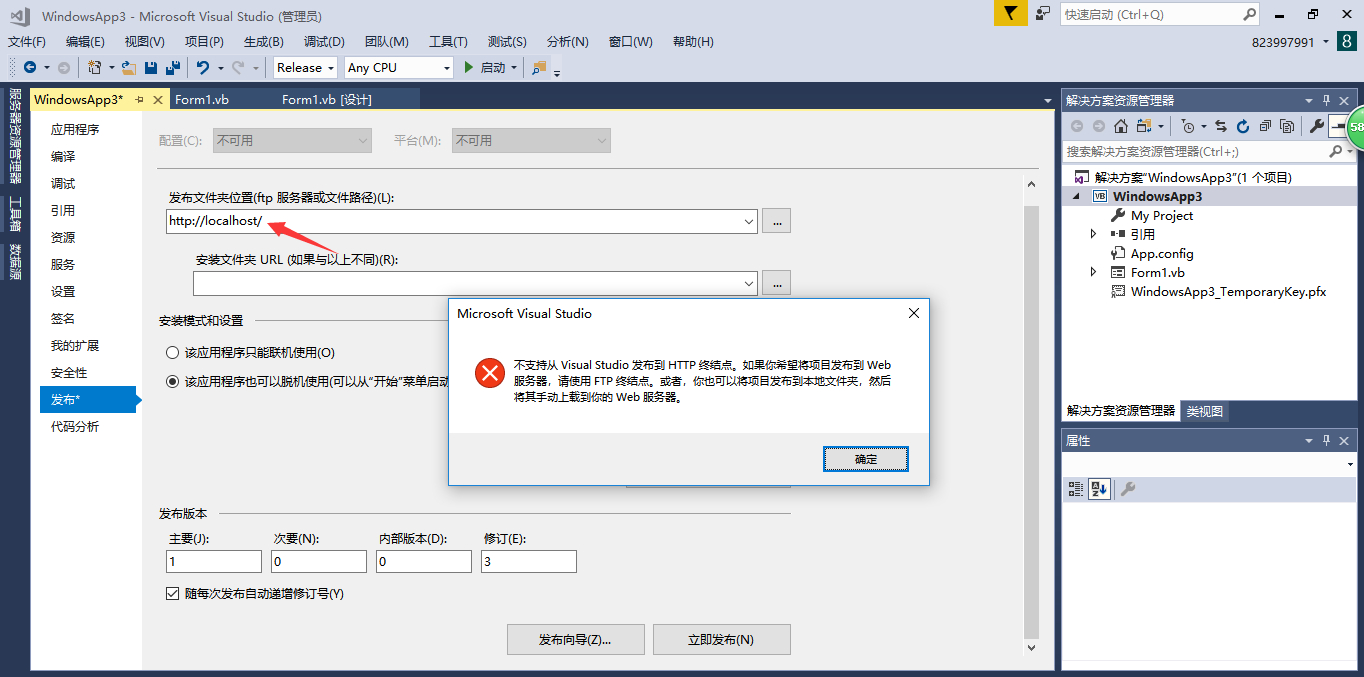Click the Save icon in toolbar
Screen dimensions: 1364x677
(151, 67)
